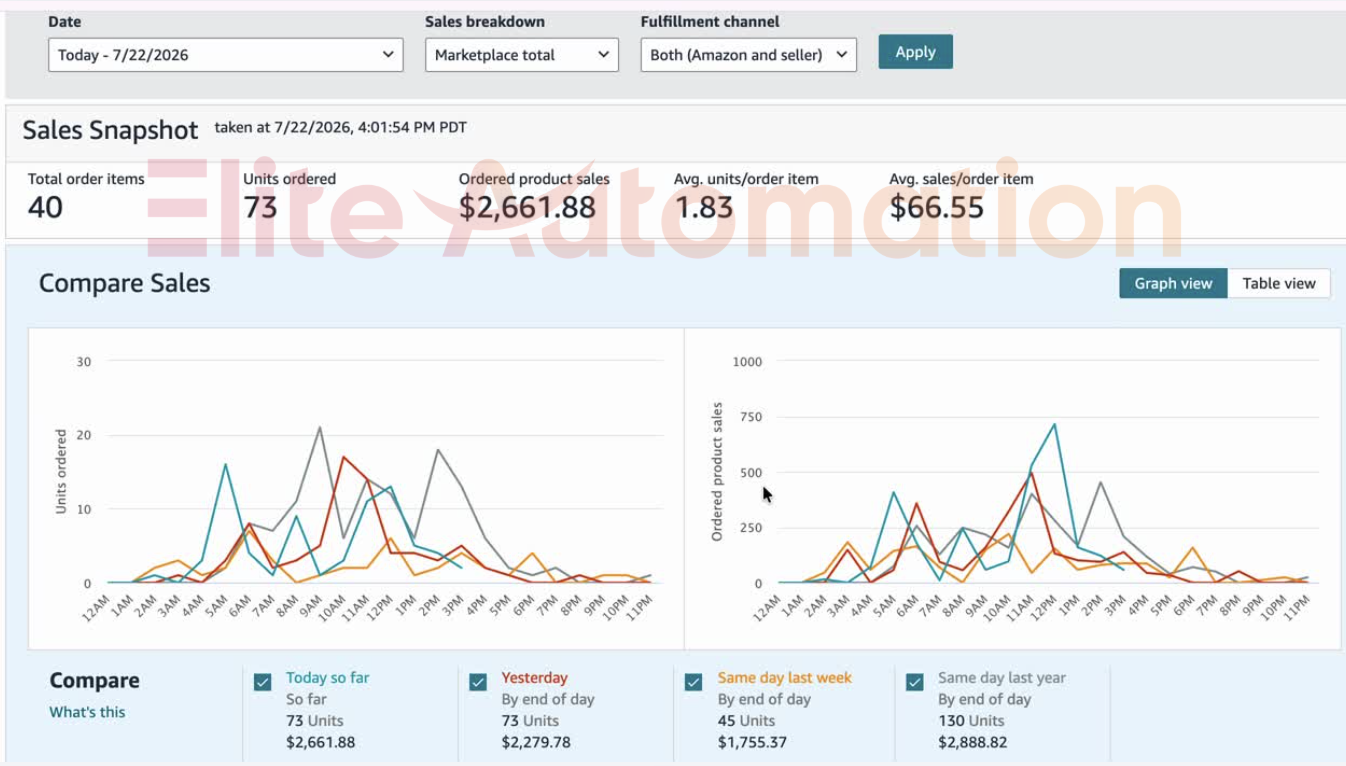Switch to Table view tab
Viewport: 1346px width, 766px height.
pos(1279,283)
